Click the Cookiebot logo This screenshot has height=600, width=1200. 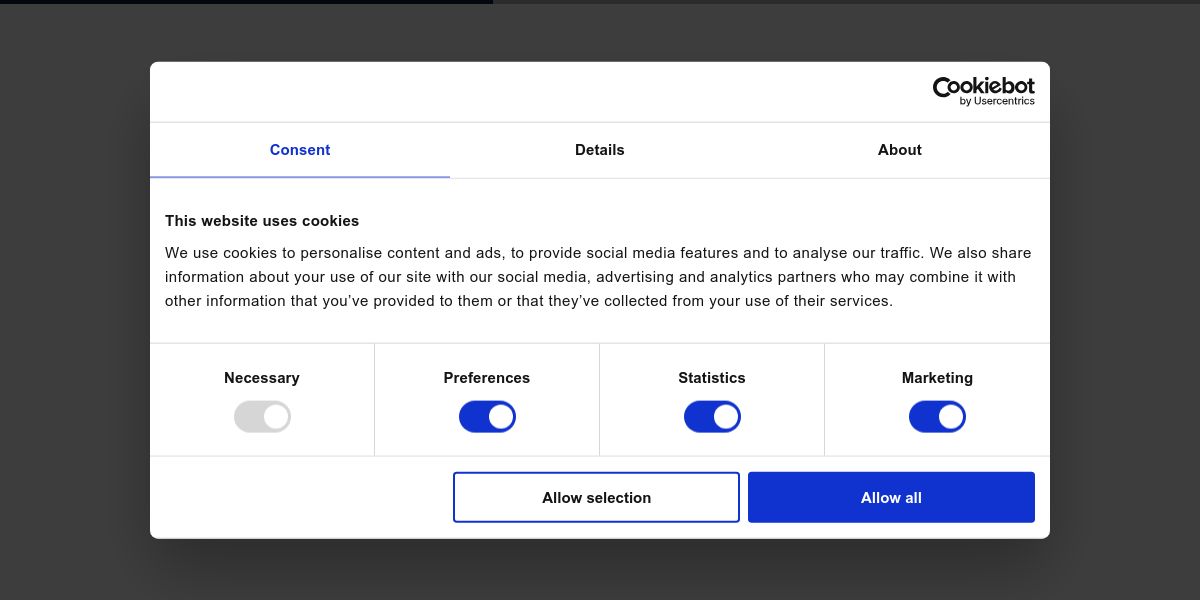(x=983, y=87)
